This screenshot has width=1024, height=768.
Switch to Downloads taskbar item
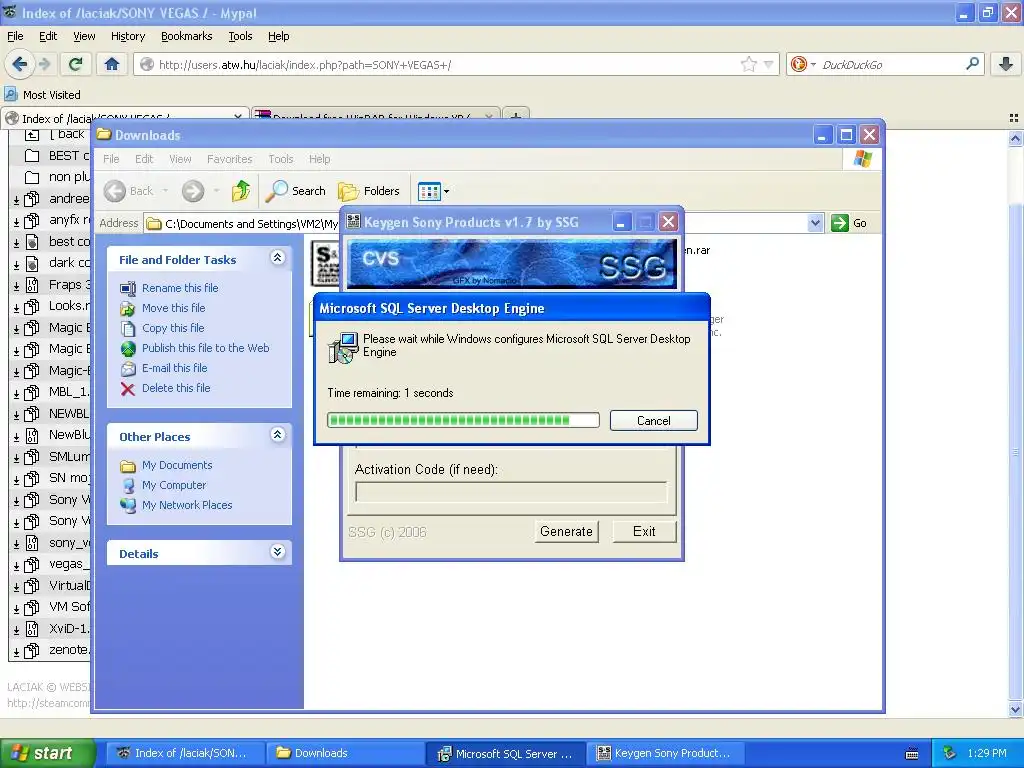tap(345, 754)
